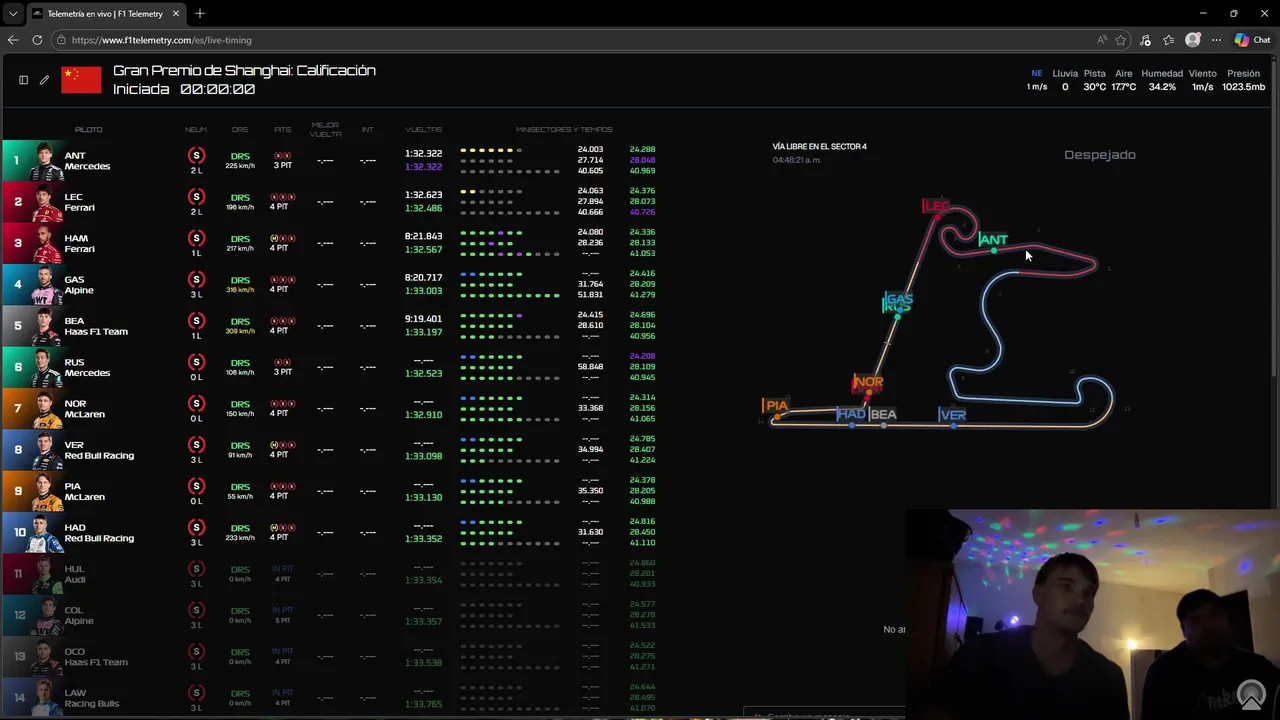Open Read aloud icon in address bar

1102,40
